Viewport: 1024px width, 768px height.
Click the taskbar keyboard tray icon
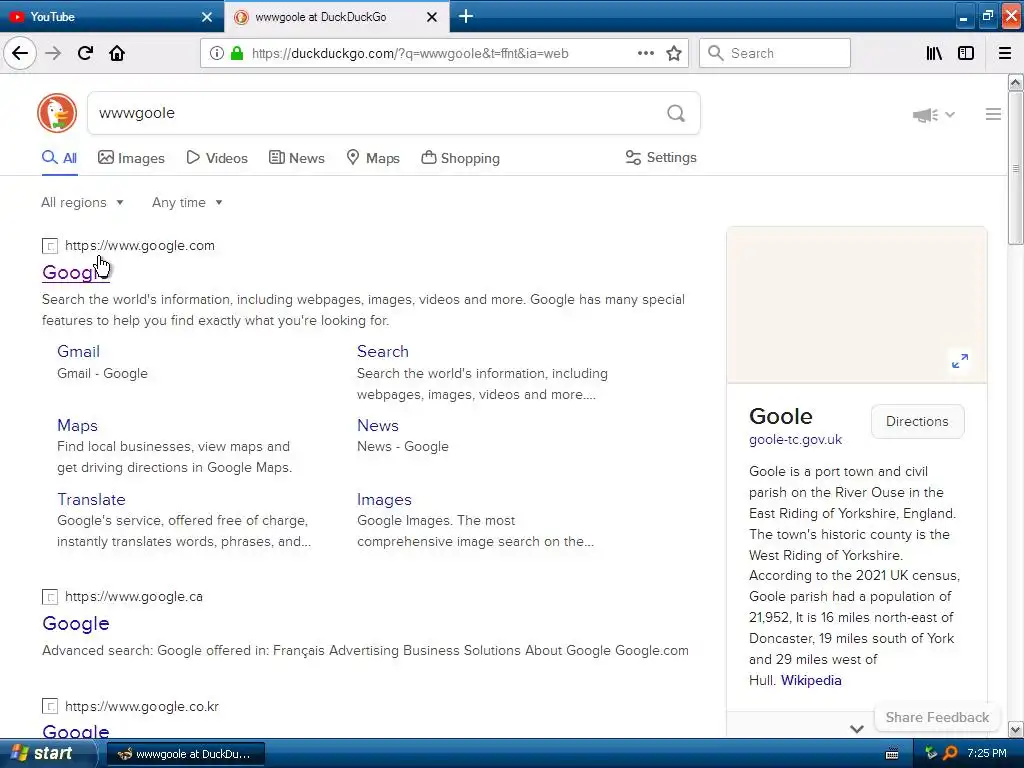click(891, 754)
